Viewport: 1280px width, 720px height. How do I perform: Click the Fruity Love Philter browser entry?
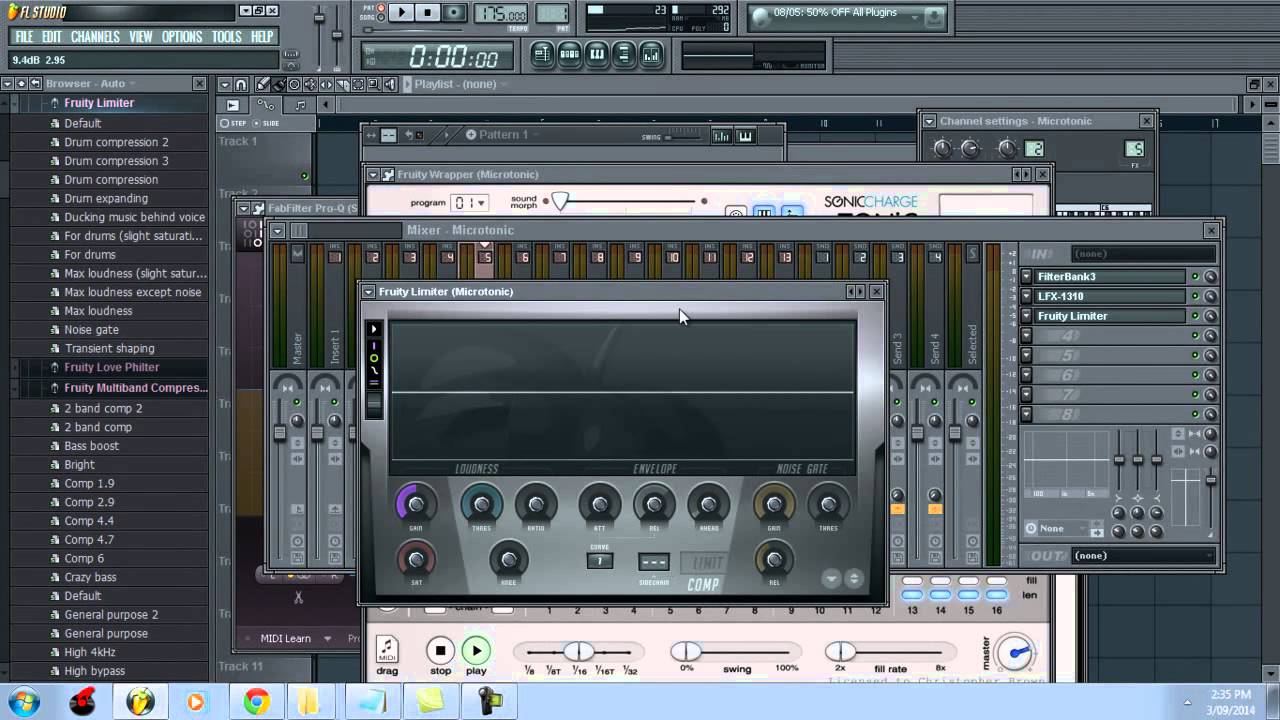point(112,367)
